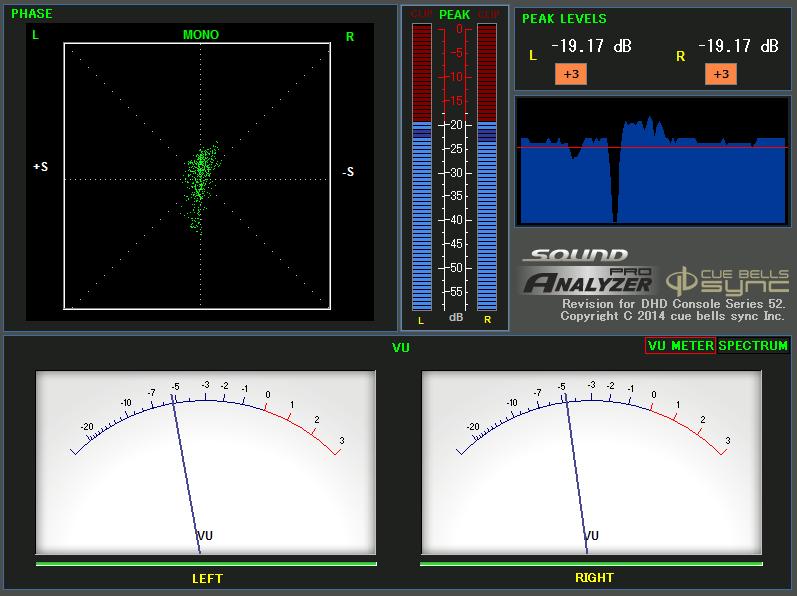
Task: Click the RIGHT VU meter dial
Action: click(592, 462)
